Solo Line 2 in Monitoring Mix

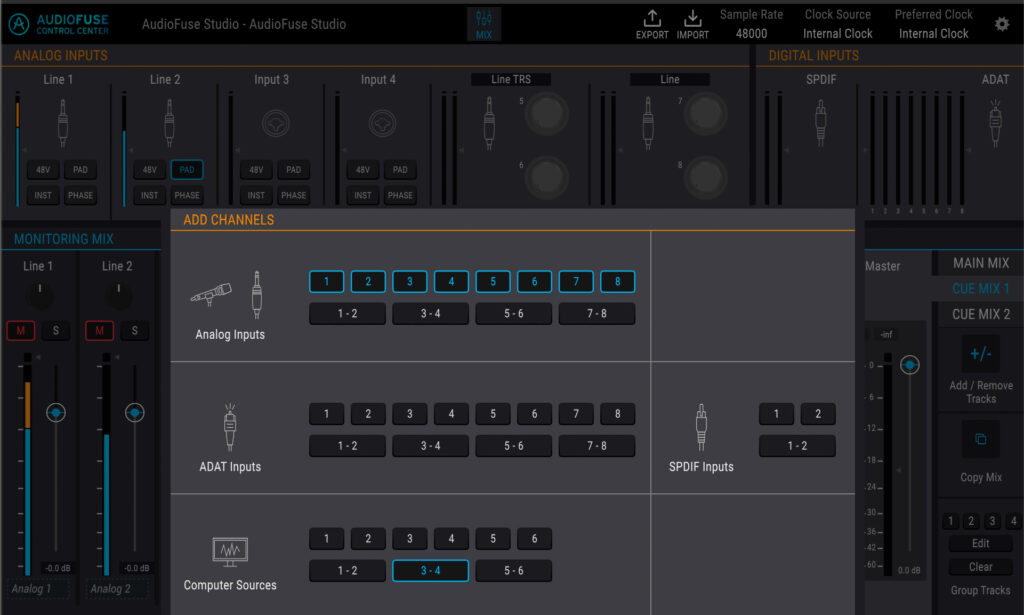[x=135, y=330]
